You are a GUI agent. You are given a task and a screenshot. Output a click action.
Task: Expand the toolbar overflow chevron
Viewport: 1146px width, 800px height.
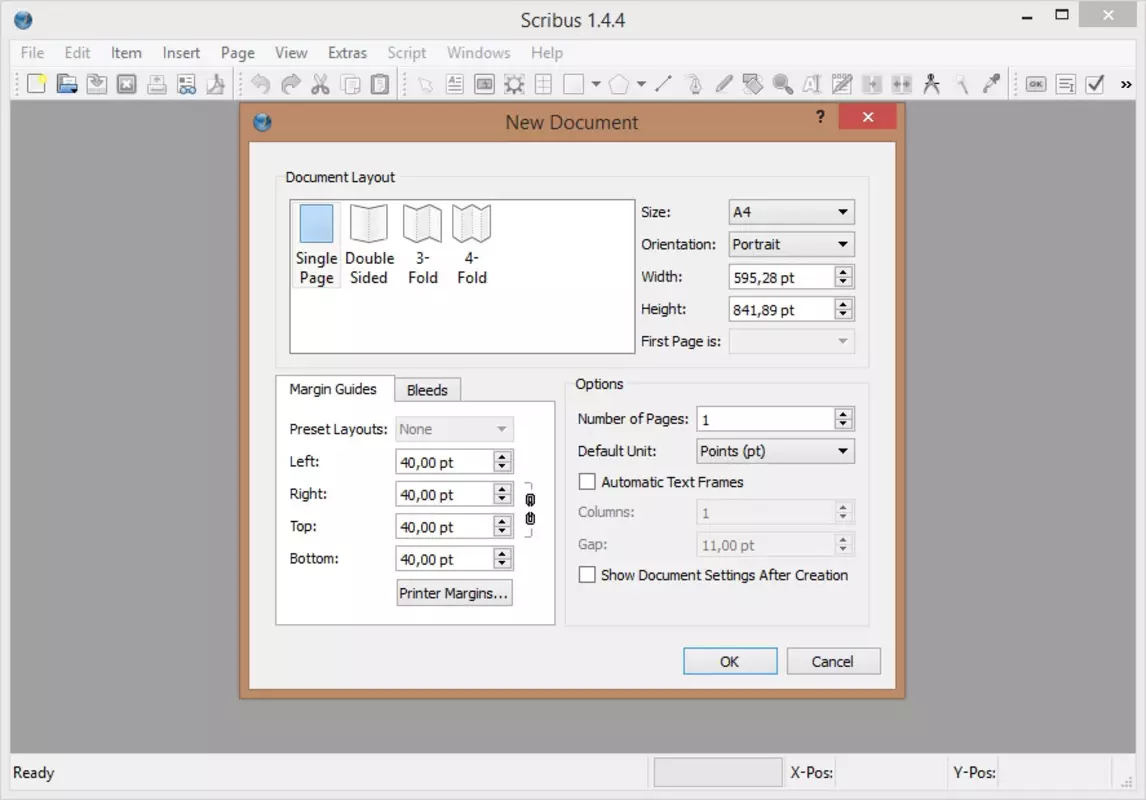[1126, 85]
